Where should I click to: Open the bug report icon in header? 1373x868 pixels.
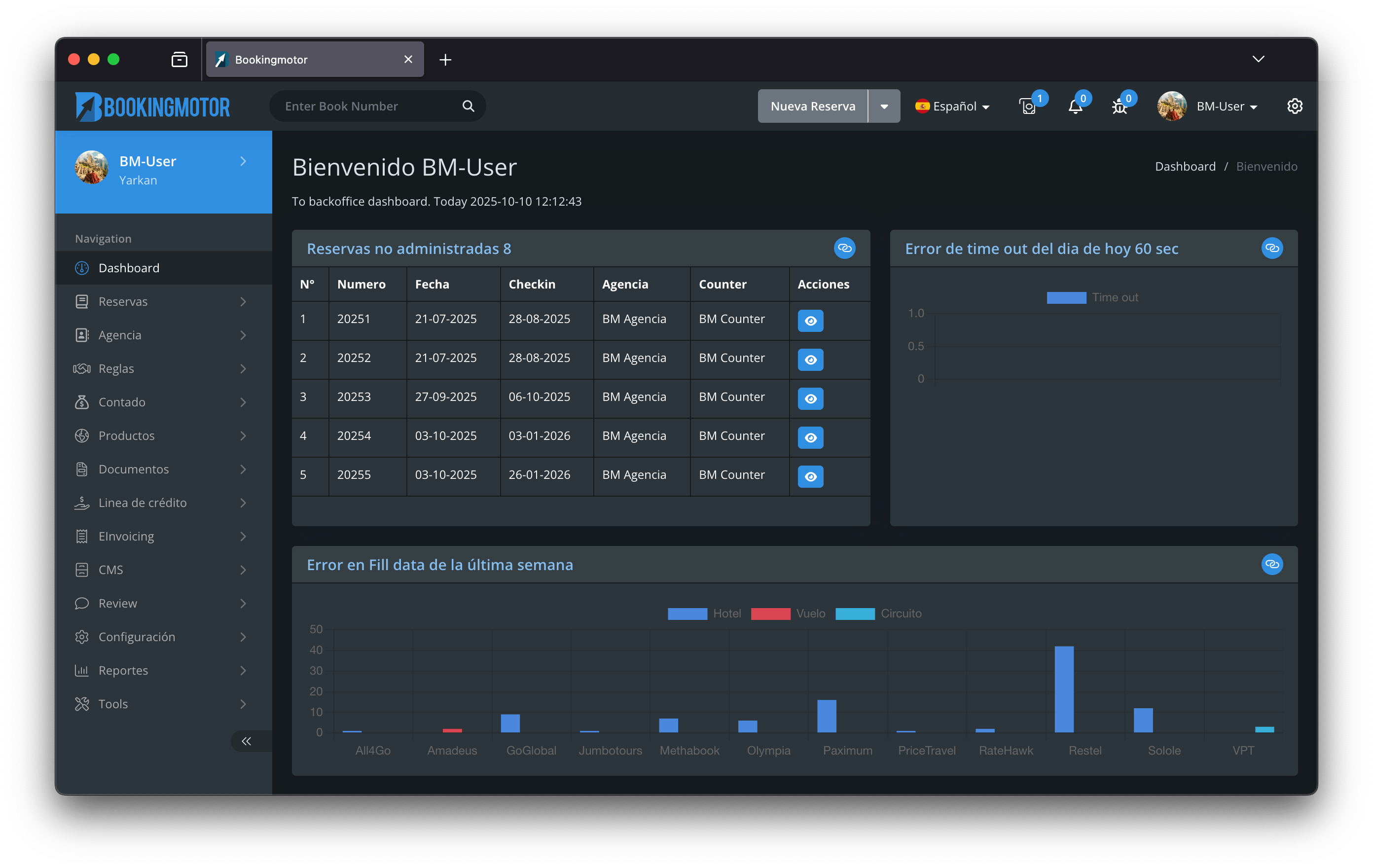[1120, 107]
